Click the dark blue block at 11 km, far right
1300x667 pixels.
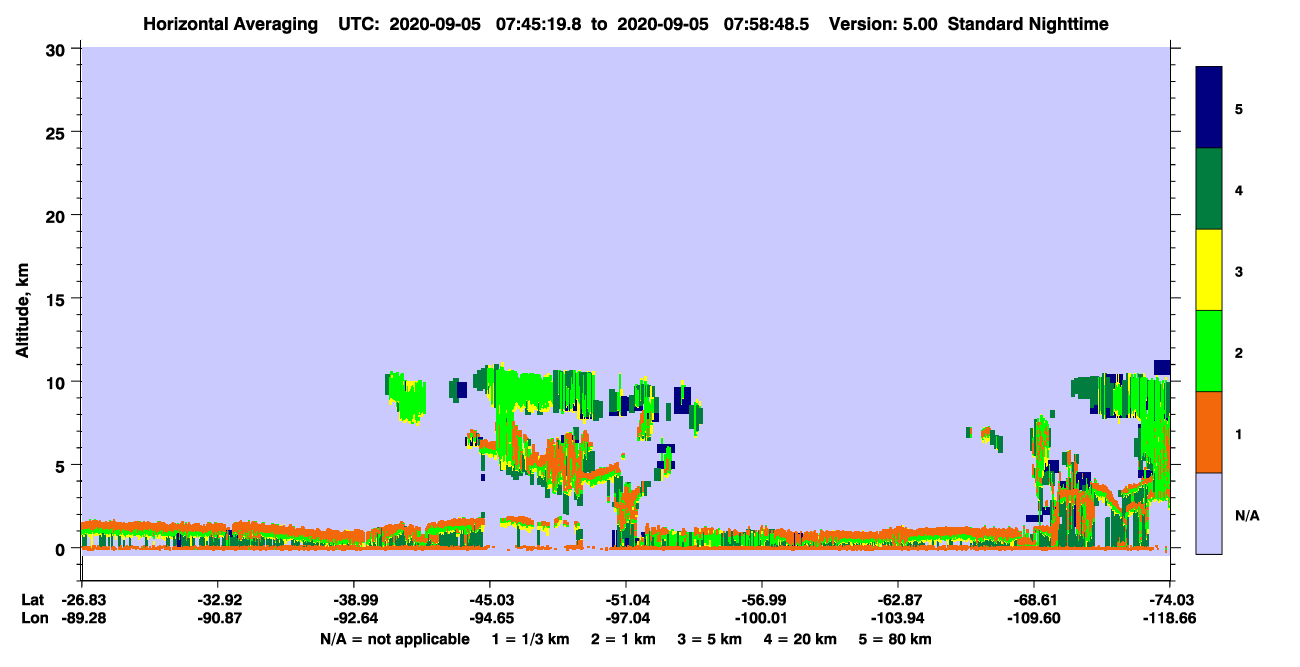[1161, 367]
